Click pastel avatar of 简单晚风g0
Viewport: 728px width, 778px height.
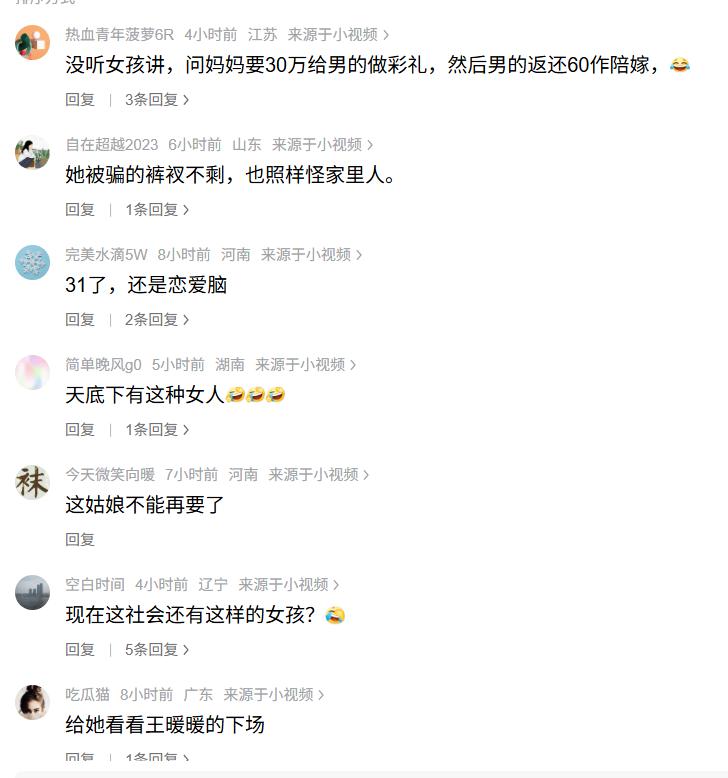pyautogui.click(x=32, y=373)
